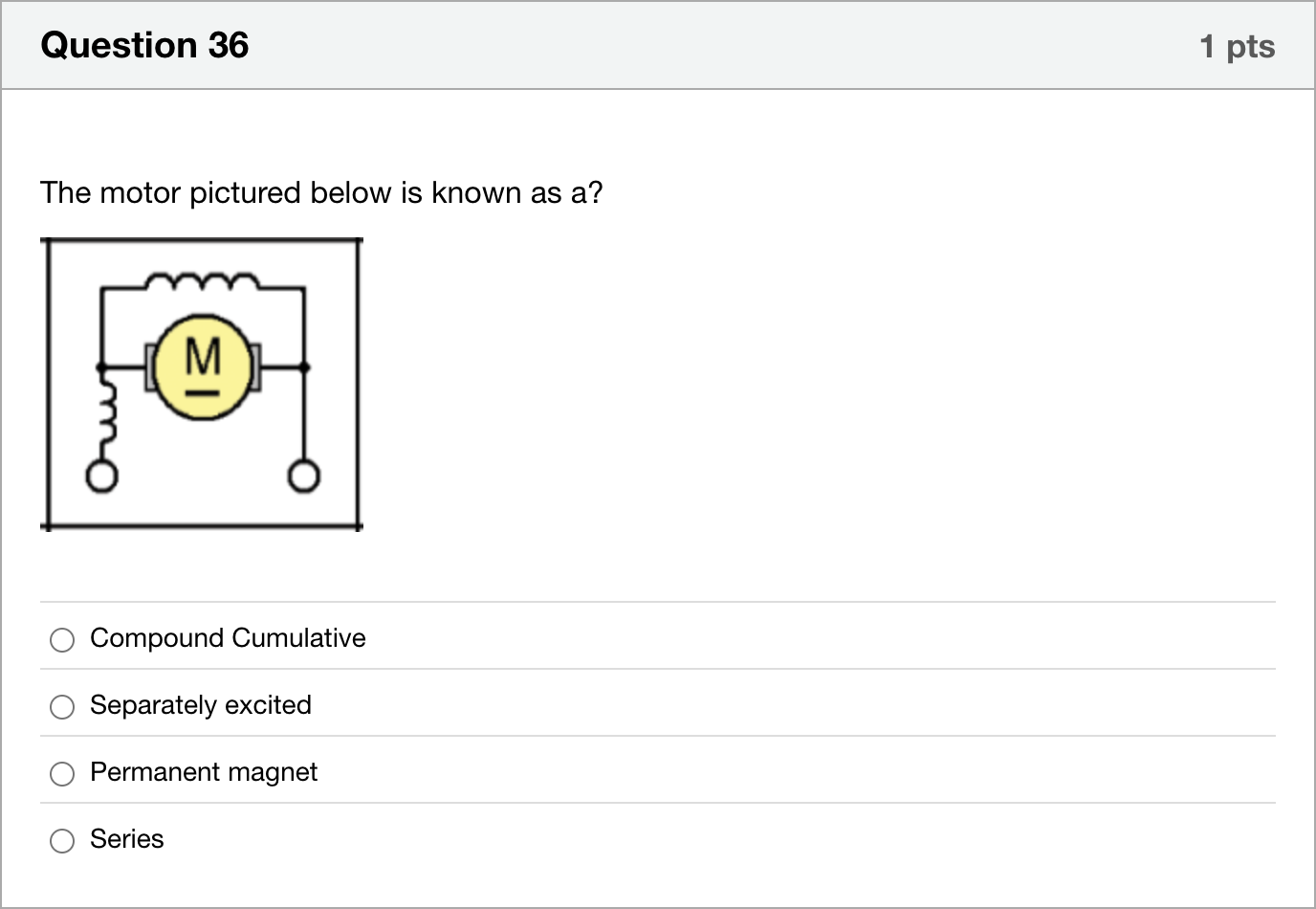
Task: Click the motor question prompt text
Action: (x=321, y=192)
